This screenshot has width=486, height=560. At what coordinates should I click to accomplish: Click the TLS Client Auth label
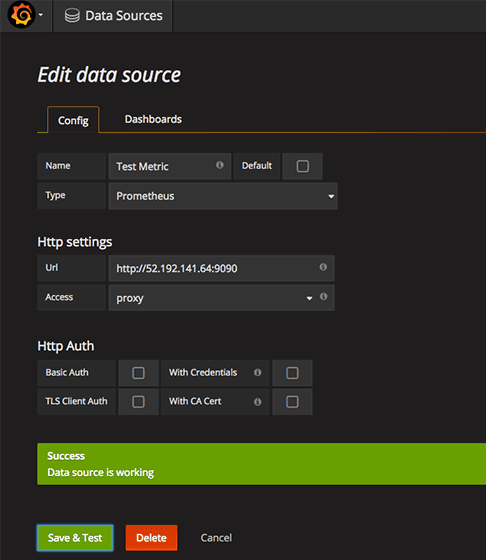click(x=76, y=401)
